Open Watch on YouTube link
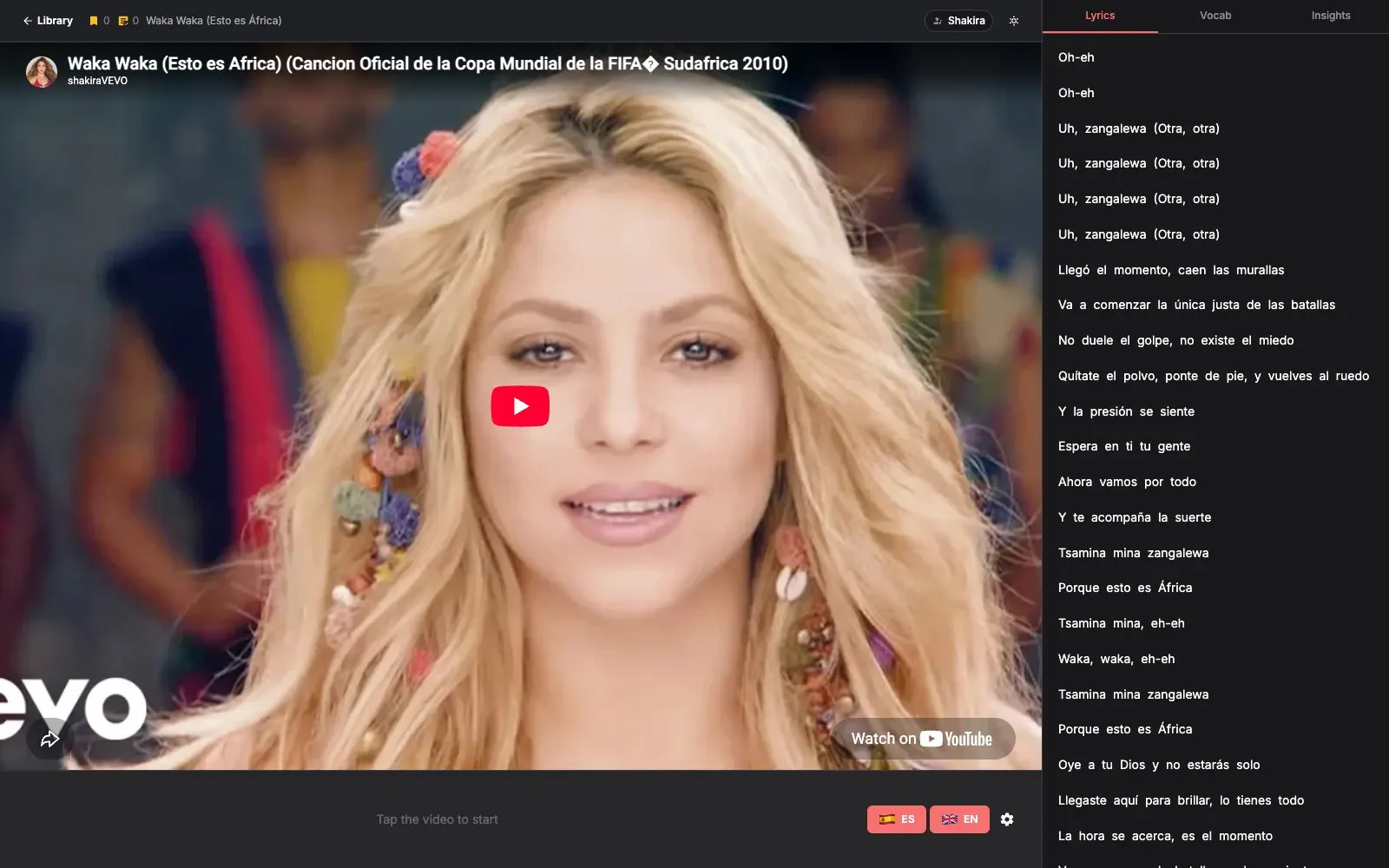 click(922, 739)
